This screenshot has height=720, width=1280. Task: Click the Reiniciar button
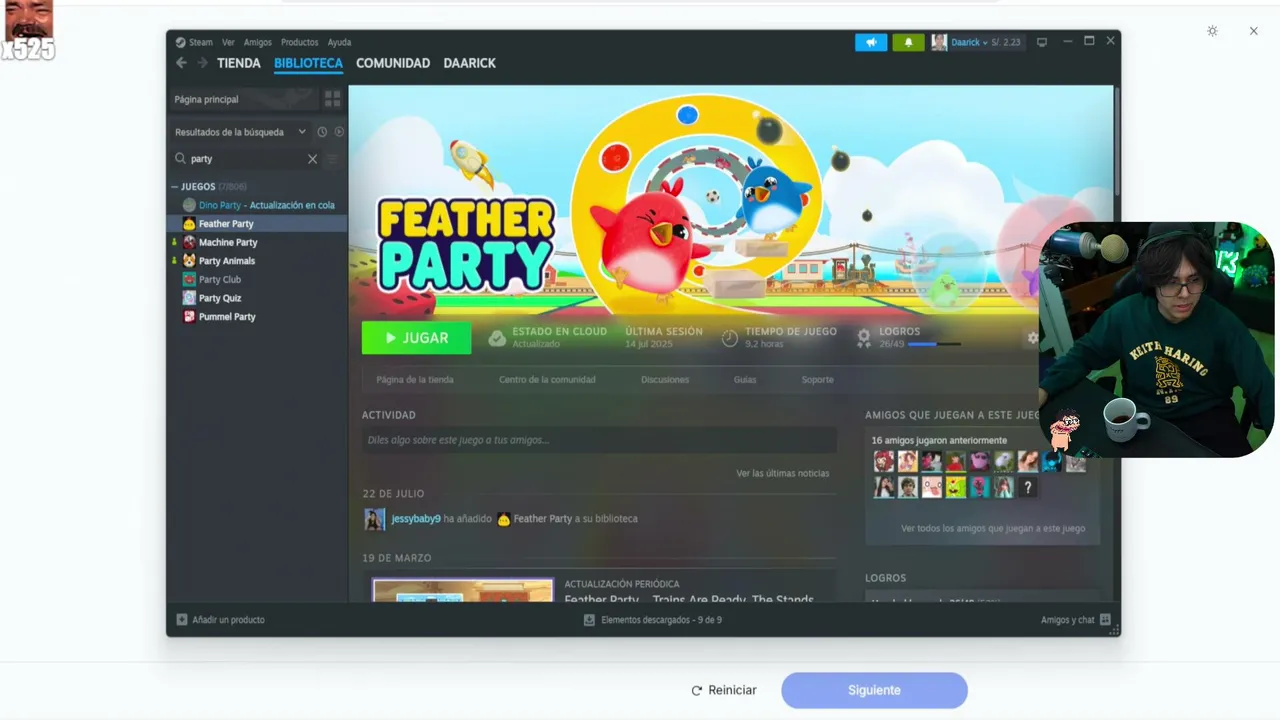point(724,690)
